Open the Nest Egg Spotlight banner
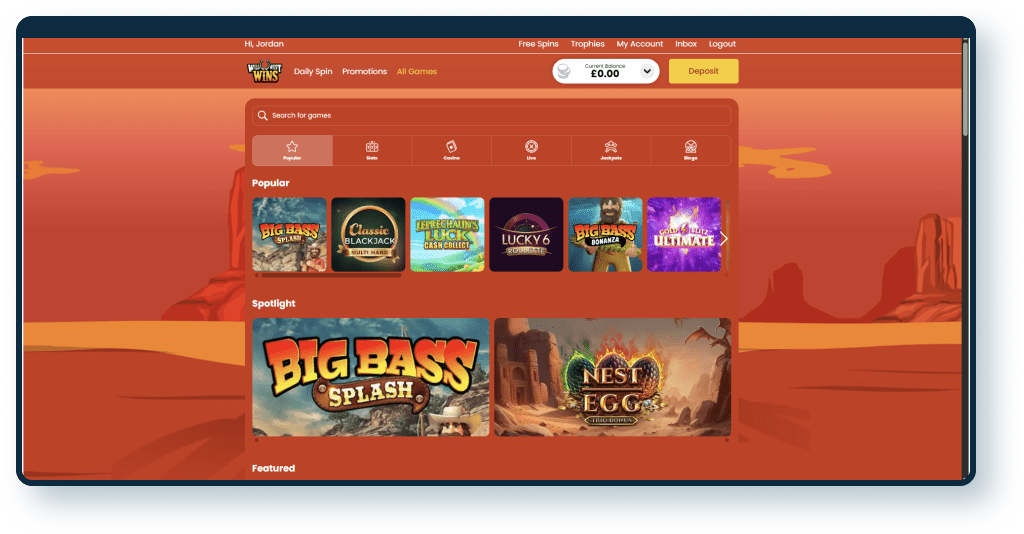 point(613,377)
